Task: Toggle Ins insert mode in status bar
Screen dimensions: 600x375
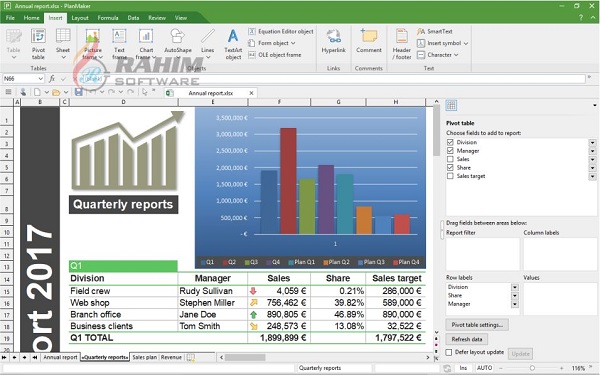Action: click(463, 368)
